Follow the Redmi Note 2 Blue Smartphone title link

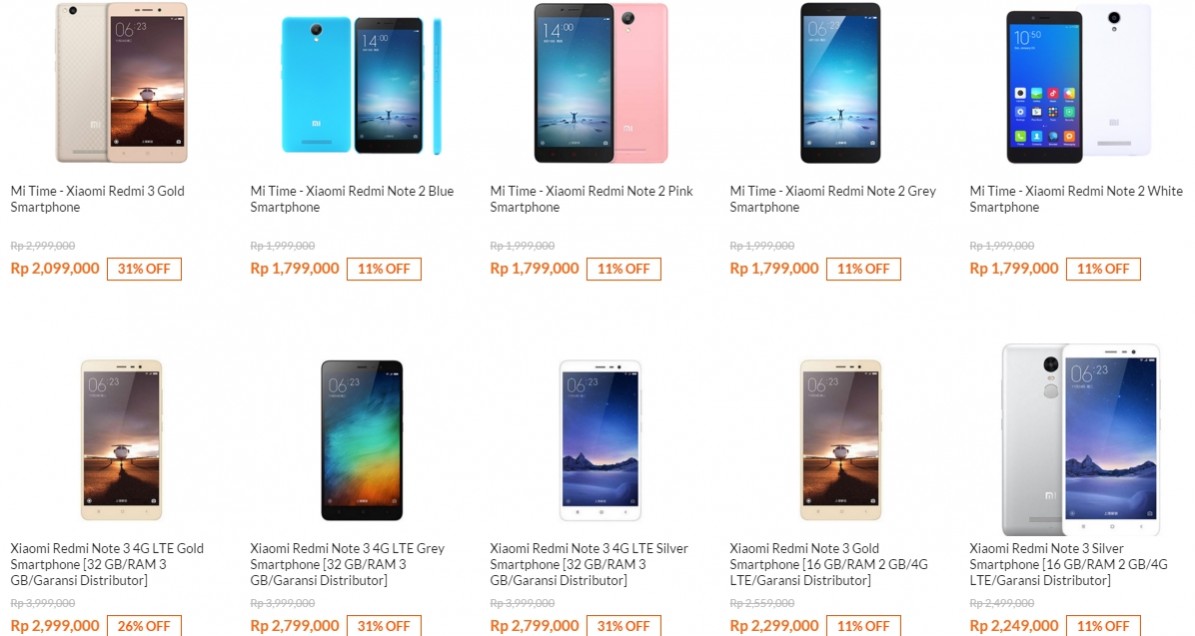click(352, 199)
